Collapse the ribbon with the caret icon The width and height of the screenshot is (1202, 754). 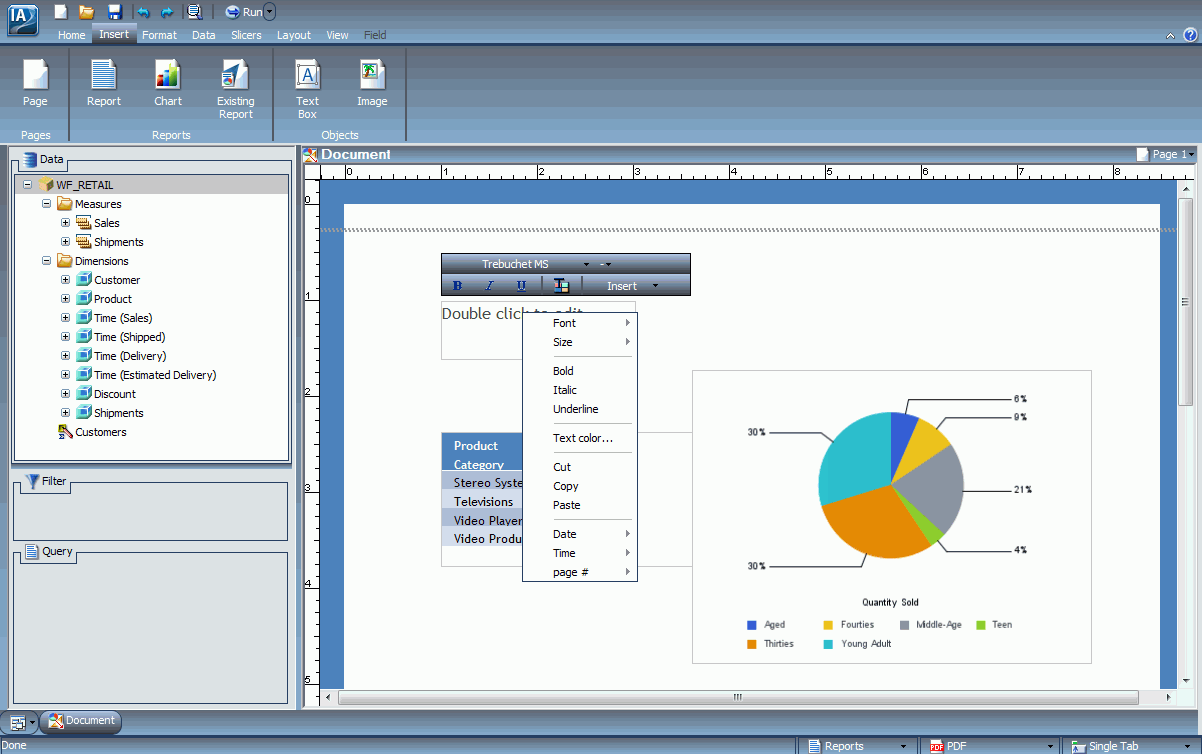pyautogui.click(x=1171, y=35)
